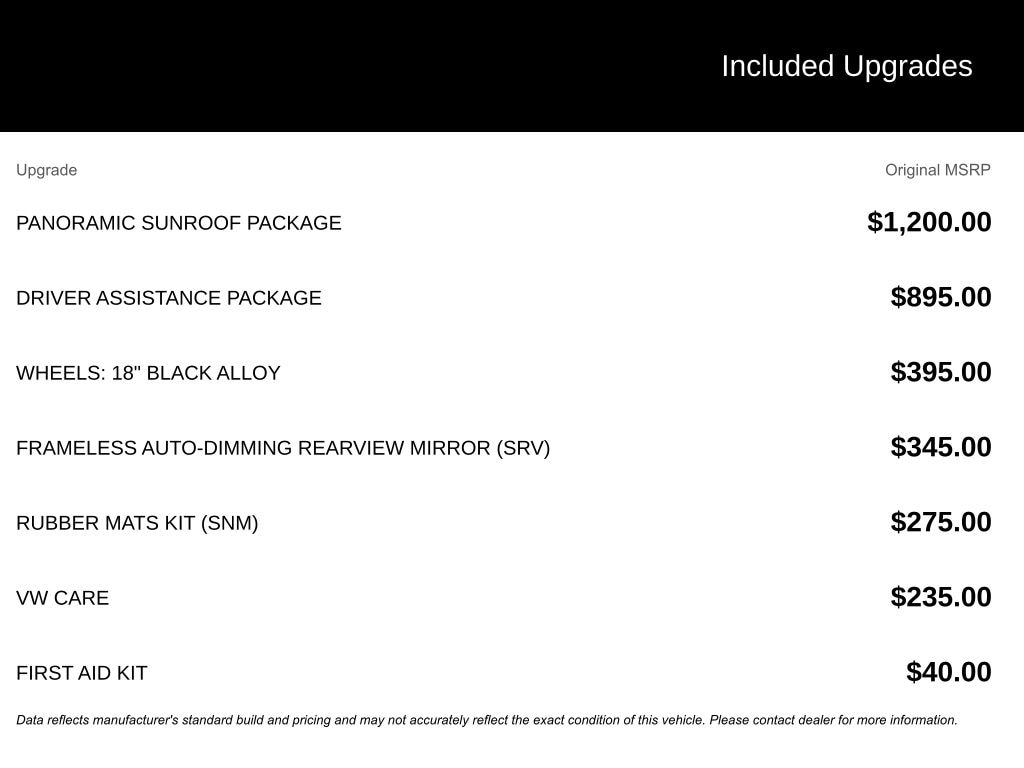
Task: Select the Wheels: 18" Black Alloy entry
Action: (x=148, y=373)
